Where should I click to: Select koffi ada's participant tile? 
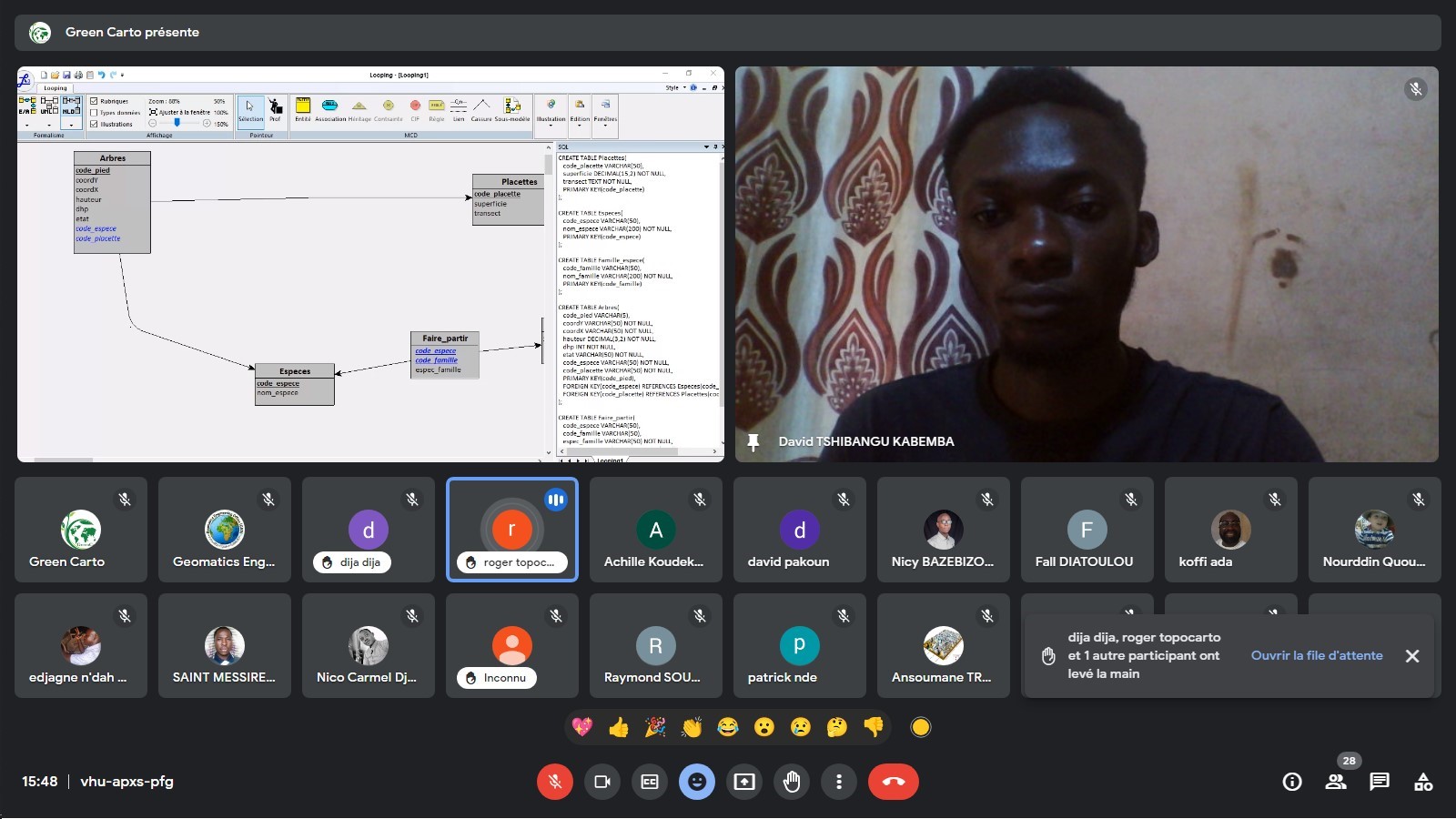[1231, 530]
